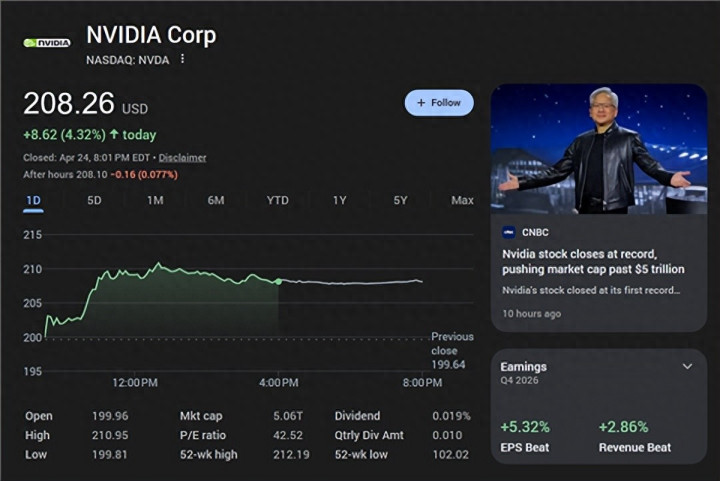Viewport: 720px width, 481px height.
Task: Click the 4:00PM closing point marker
Action: (x=278, y=282)
